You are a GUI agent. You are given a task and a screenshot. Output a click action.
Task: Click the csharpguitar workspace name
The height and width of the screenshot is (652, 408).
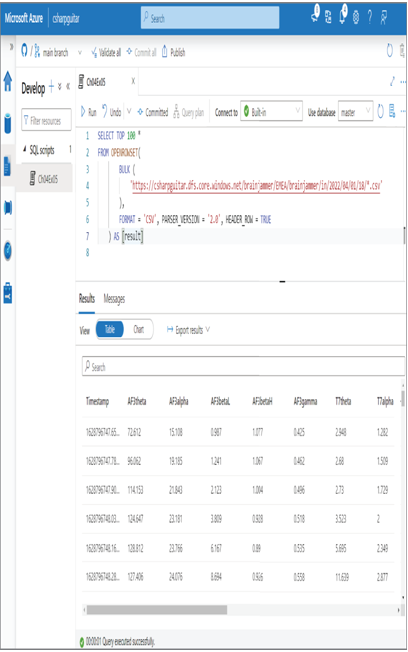pyautogui.click(x=66, y=18)
